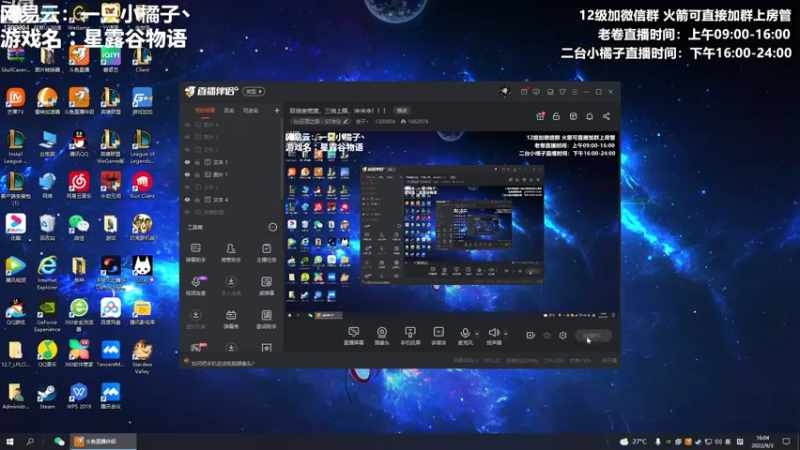Open WeChat from the taskbar

coord(59,441)
